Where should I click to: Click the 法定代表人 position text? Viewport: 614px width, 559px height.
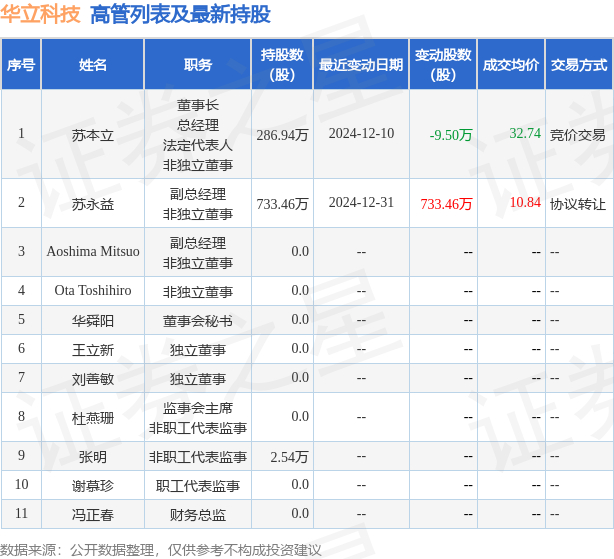[x=198, y=145]
